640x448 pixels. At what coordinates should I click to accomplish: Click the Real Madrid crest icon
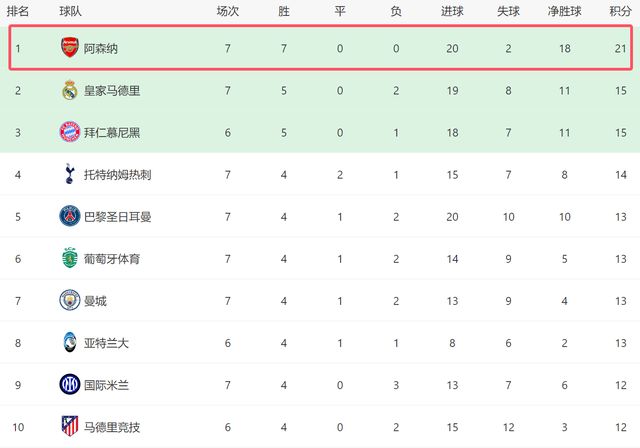pos(68,90)
